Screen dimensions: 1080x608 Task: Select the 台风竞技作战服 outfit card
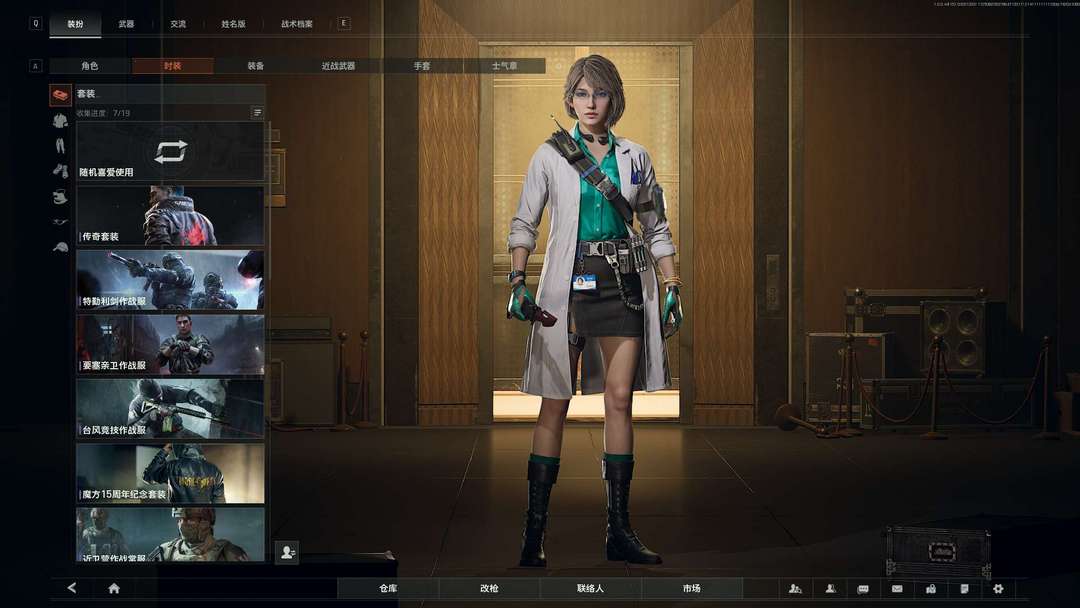[170, 408]
